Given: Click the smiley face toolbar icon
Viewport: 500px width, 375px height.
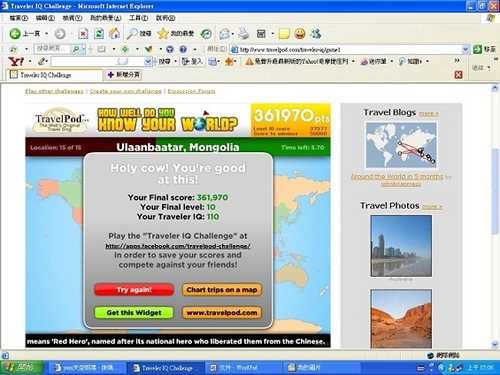Looking at the screenshot, I should [300, 33].
